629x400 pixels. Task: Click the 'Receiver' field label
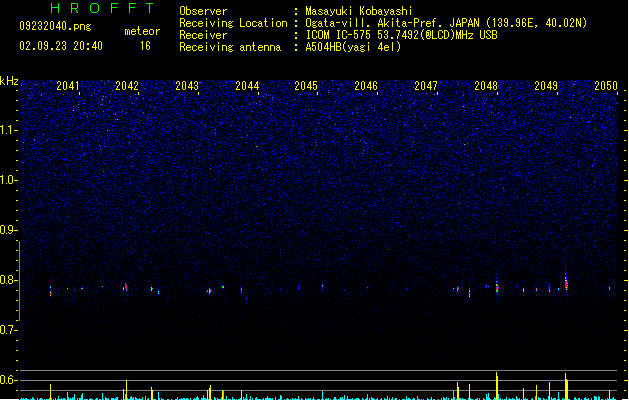coord(203,35)
